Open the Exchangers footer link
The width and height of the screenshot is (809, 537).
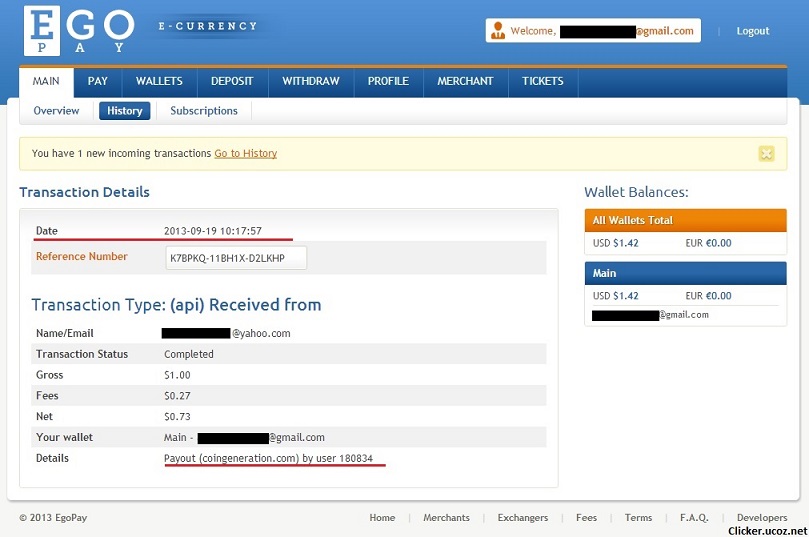click(x=523, y=517)
